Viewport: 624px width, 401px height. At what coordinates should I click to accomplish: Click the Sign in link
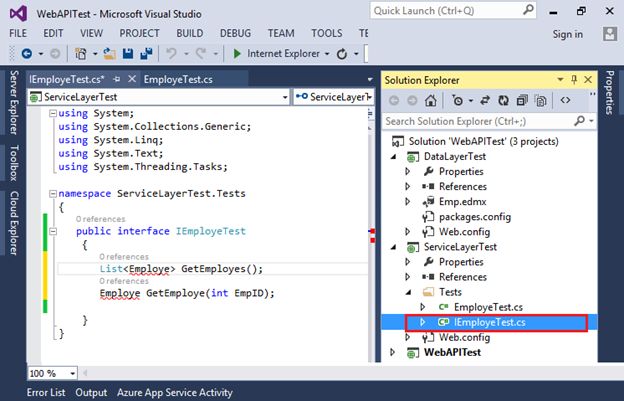[x=567, y=34]
